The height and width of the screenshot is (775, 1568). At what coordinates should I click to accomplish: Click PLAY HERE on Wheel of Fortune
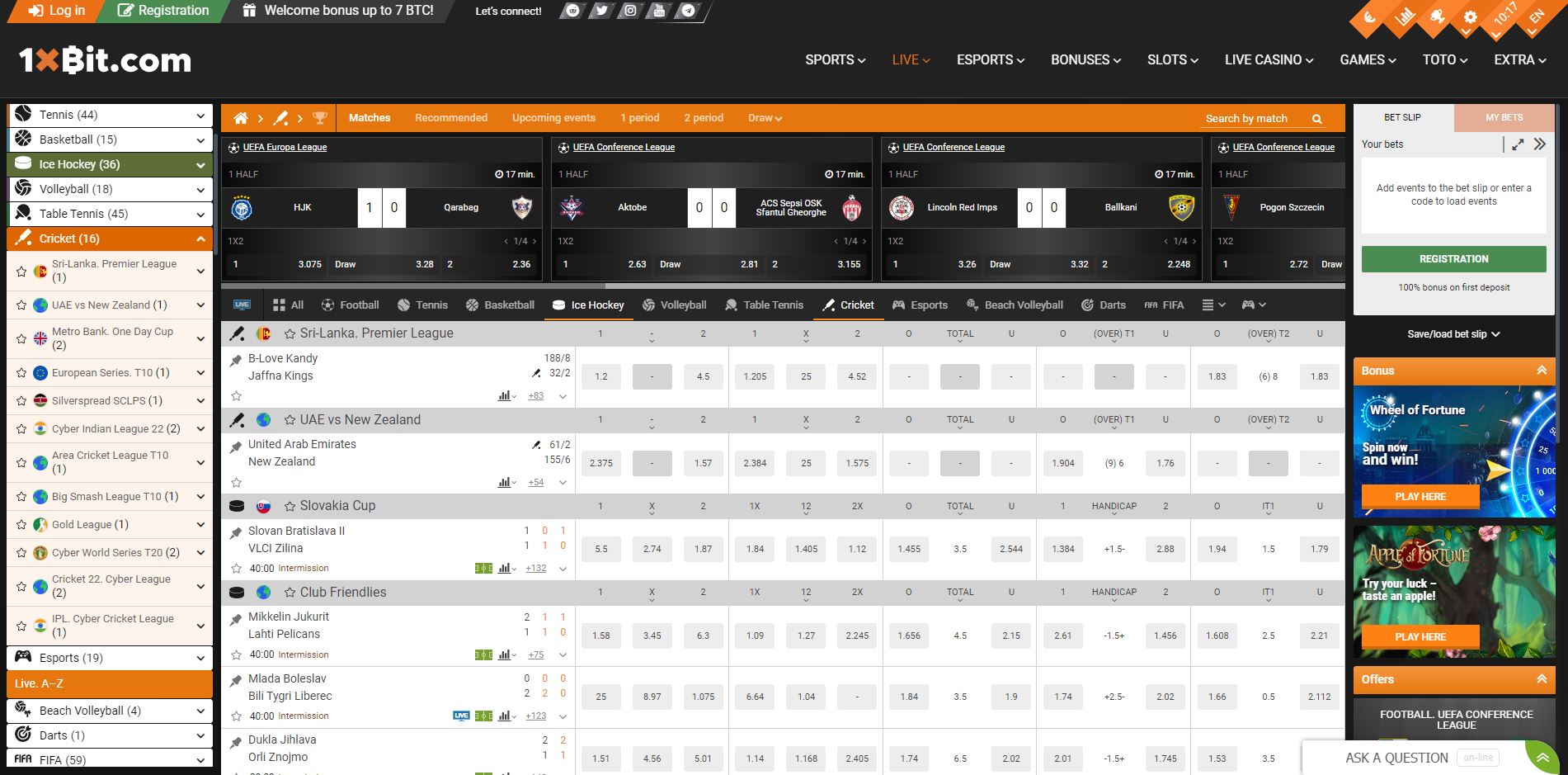1420,496
